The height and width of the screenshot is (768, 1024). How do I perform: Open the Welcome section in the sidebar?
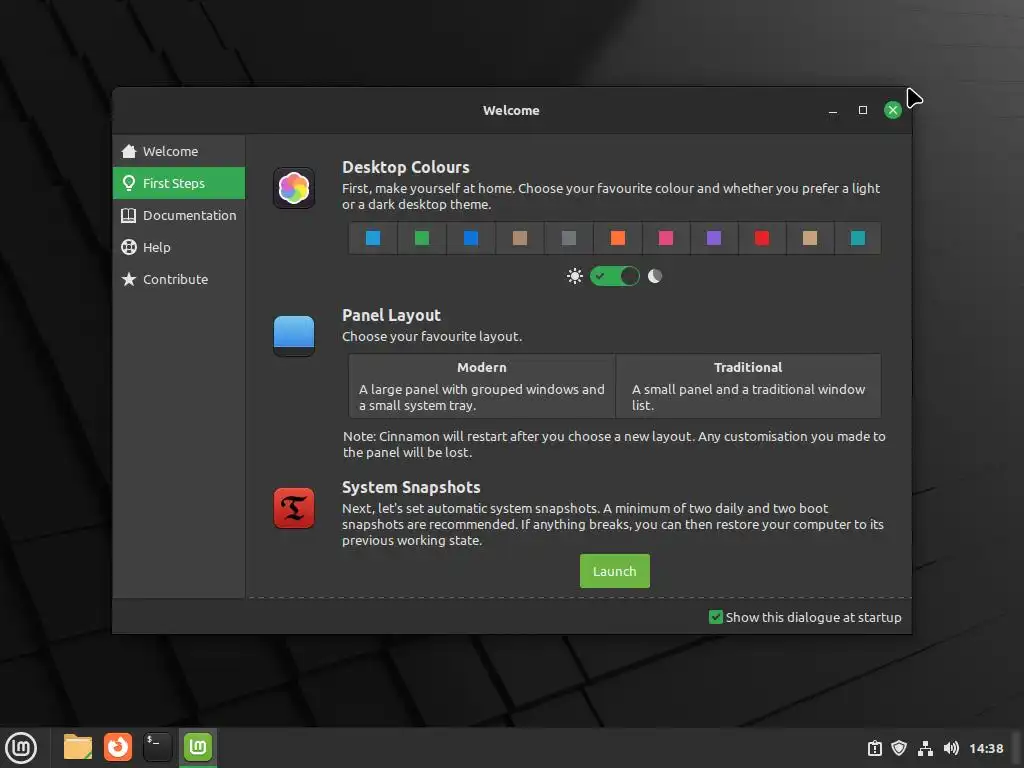click(x=179, y=151)
